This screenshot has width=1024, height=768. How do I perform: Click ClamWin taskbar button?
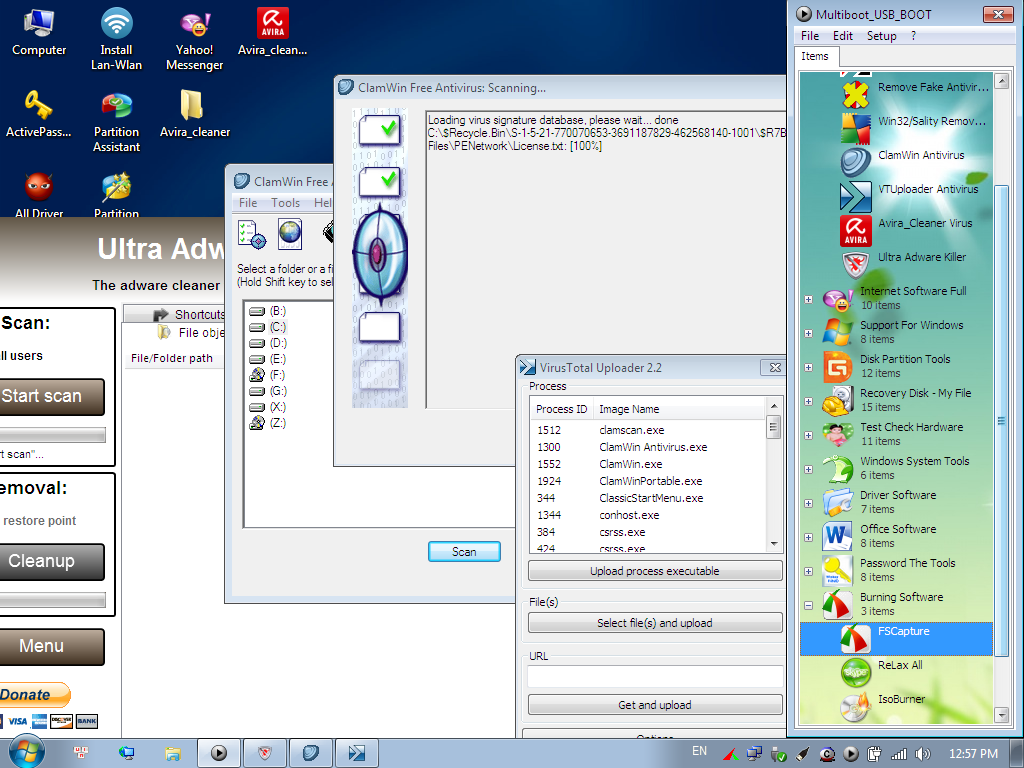(310, 754)
